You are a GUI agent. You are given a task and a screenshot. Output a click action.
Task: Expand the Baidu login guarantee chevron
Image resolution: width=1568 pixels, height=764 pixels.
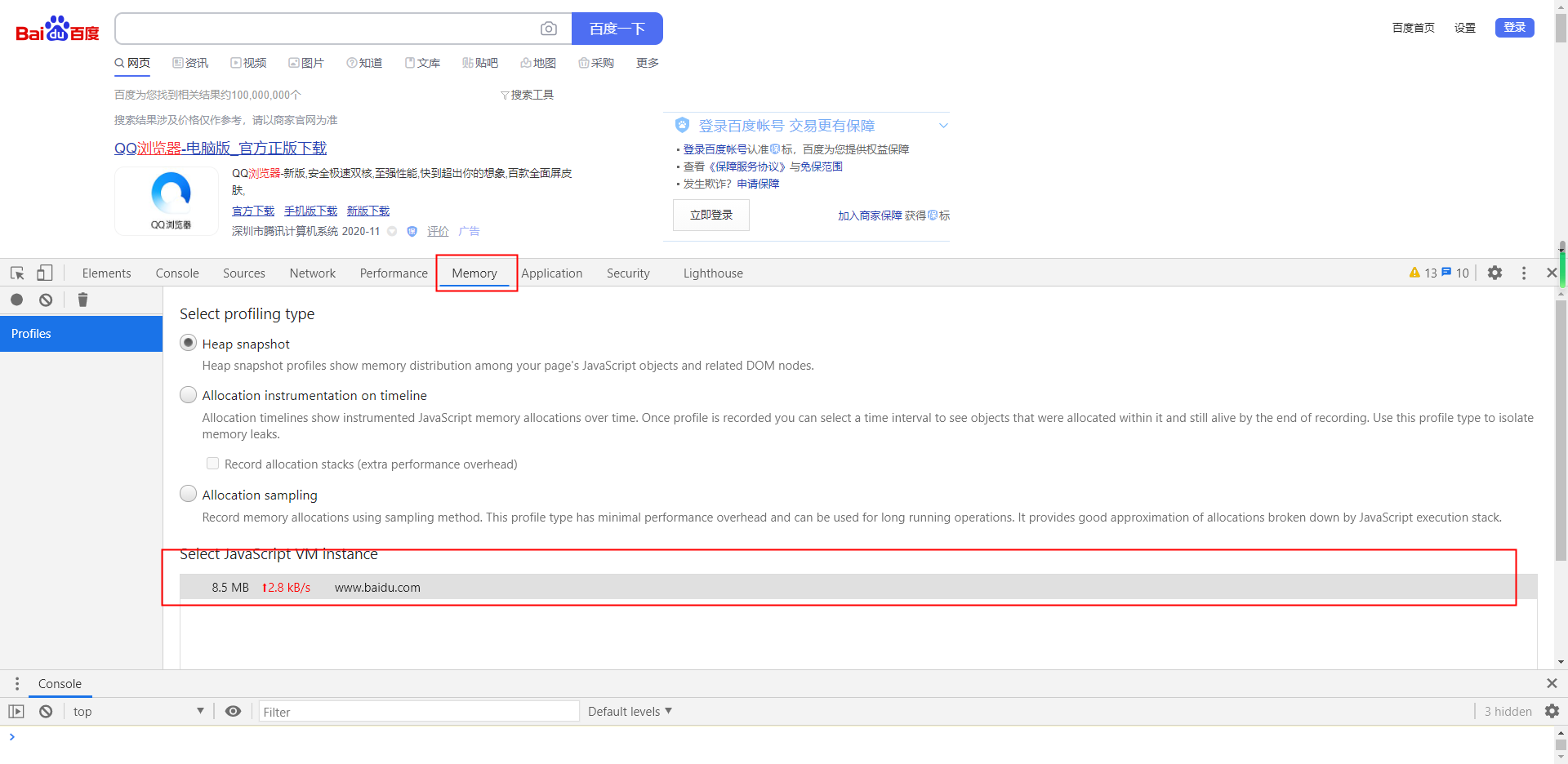(943, 126)
